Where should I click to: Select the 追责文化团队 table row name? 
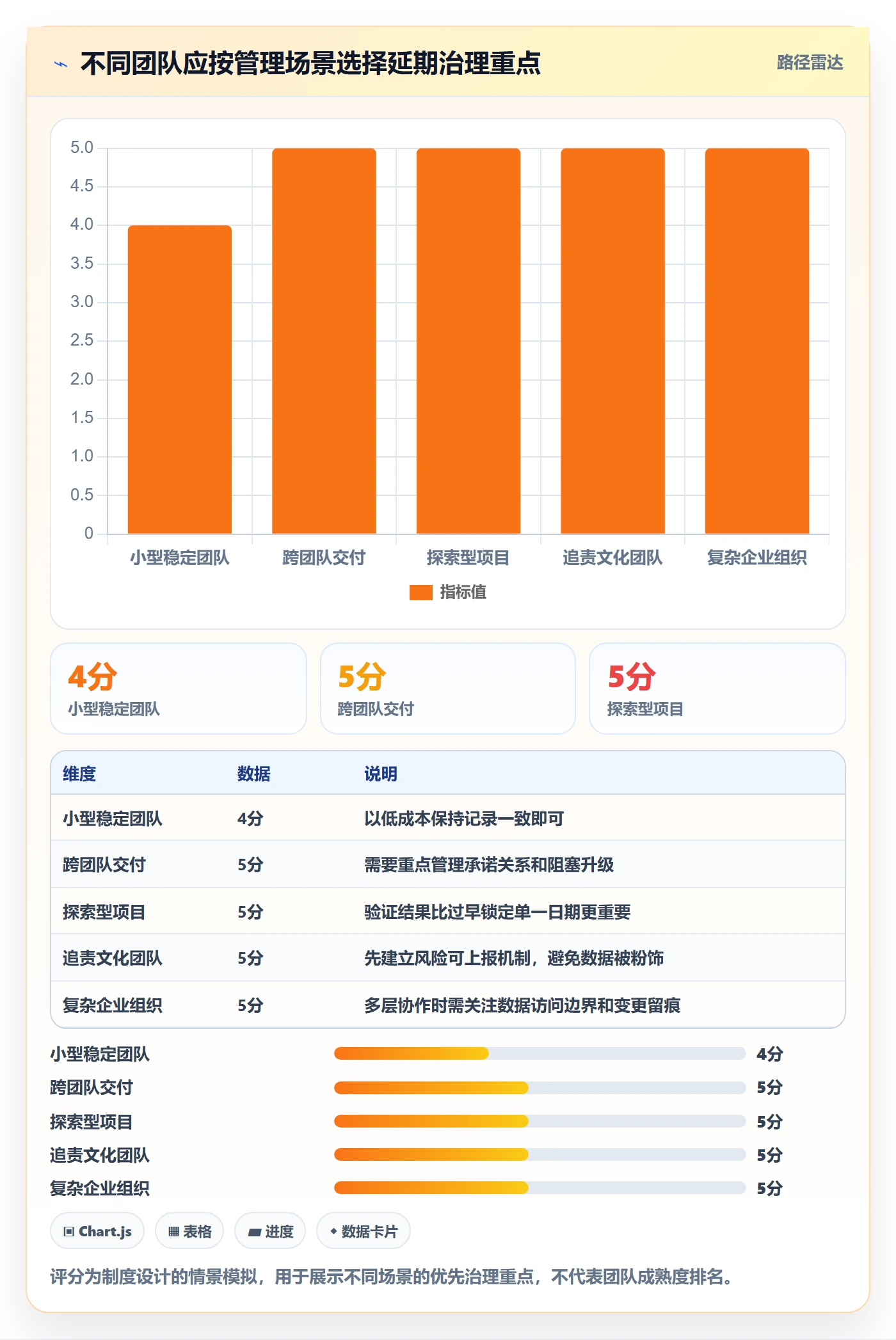[113, 958]
